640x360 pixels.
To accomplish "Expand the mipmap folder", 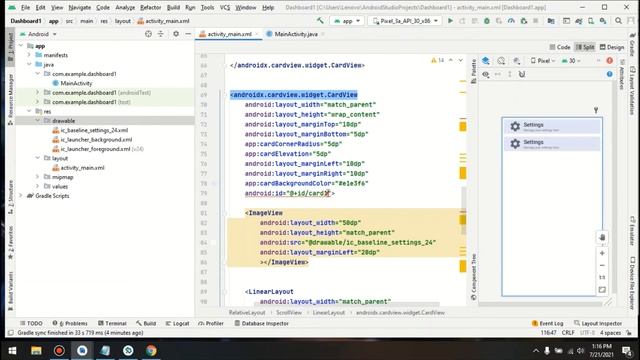I will click(x=38, y=177).
